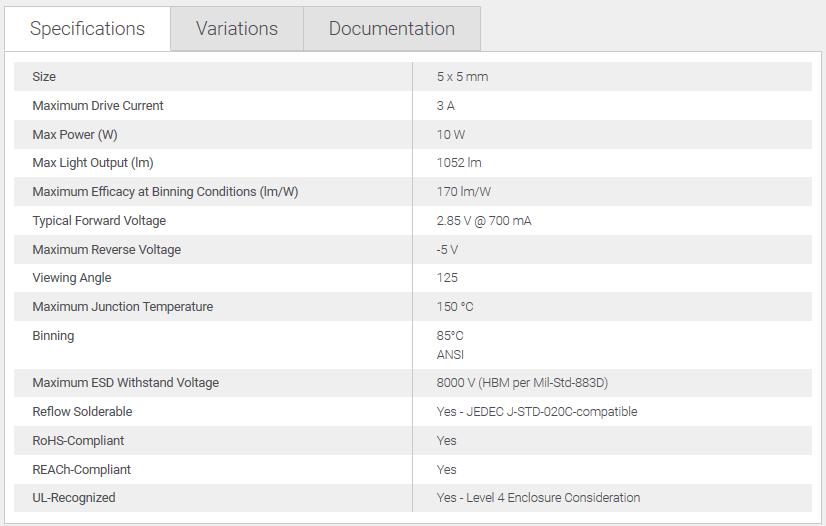Select the "5 x 5 mm" value
Image resolution: width=826 pixels, height=526 pixels.
[x=462, y=77]
